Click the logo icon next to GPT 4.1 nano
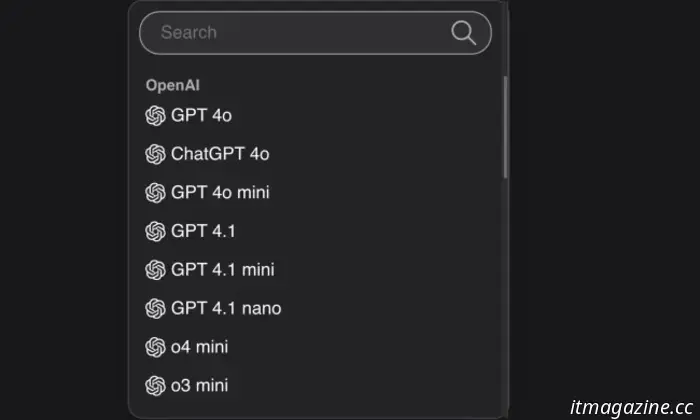The height and width of the screenshot is (420, 700). pyautogui.click(x=155, y=308)
